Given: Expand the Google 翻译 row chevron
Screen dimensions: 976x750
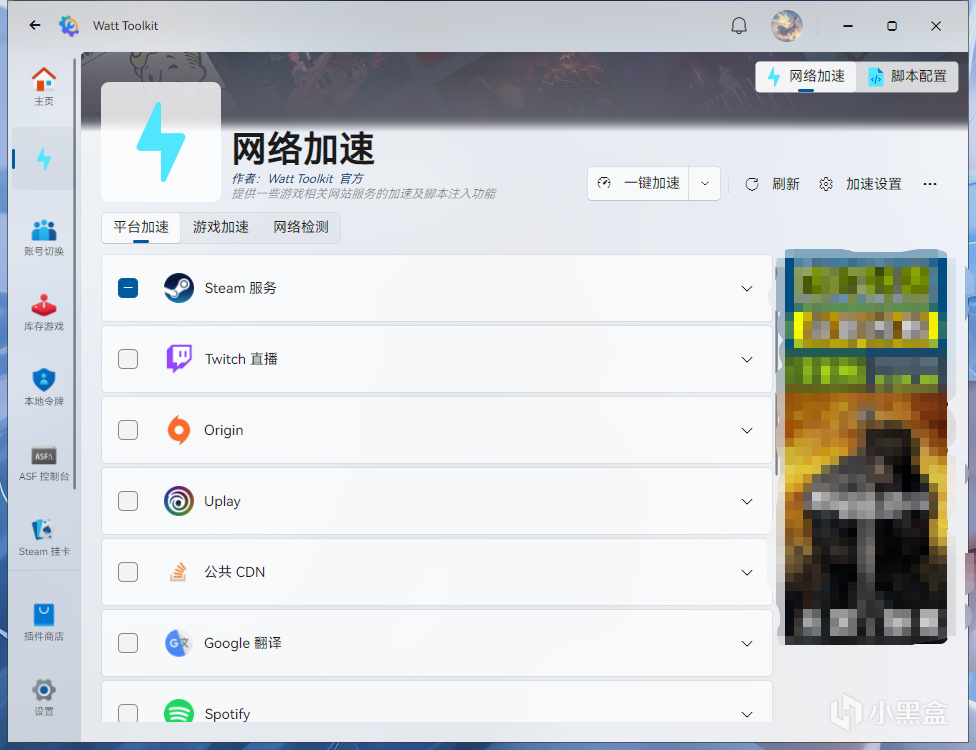Looking at the screenshot, I should click(x=747, y=644).
